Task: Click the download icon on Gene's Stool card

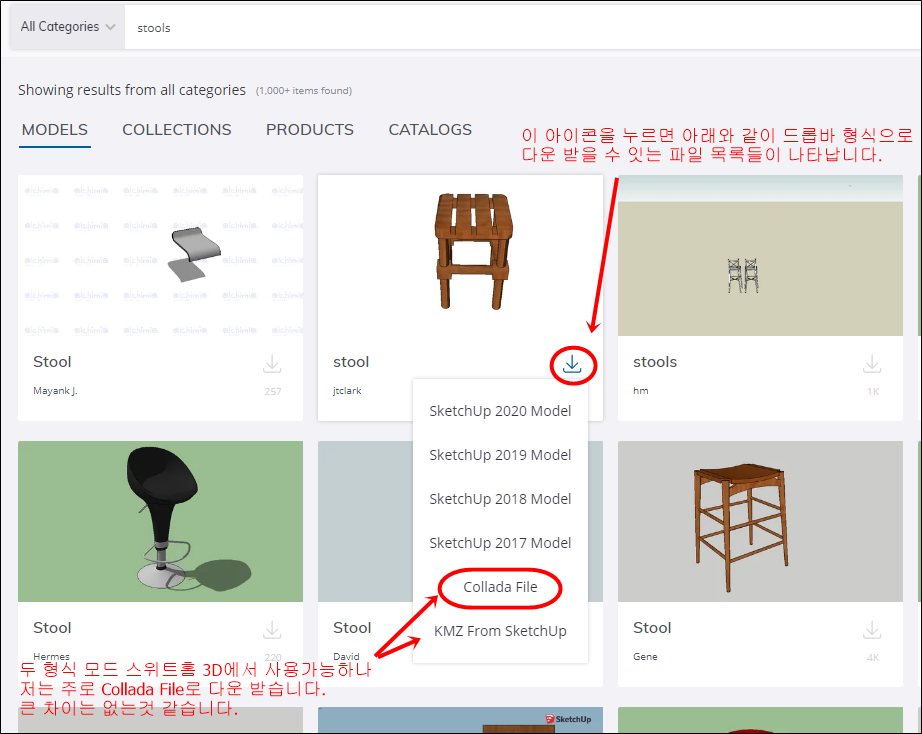Action: (872, 630)
